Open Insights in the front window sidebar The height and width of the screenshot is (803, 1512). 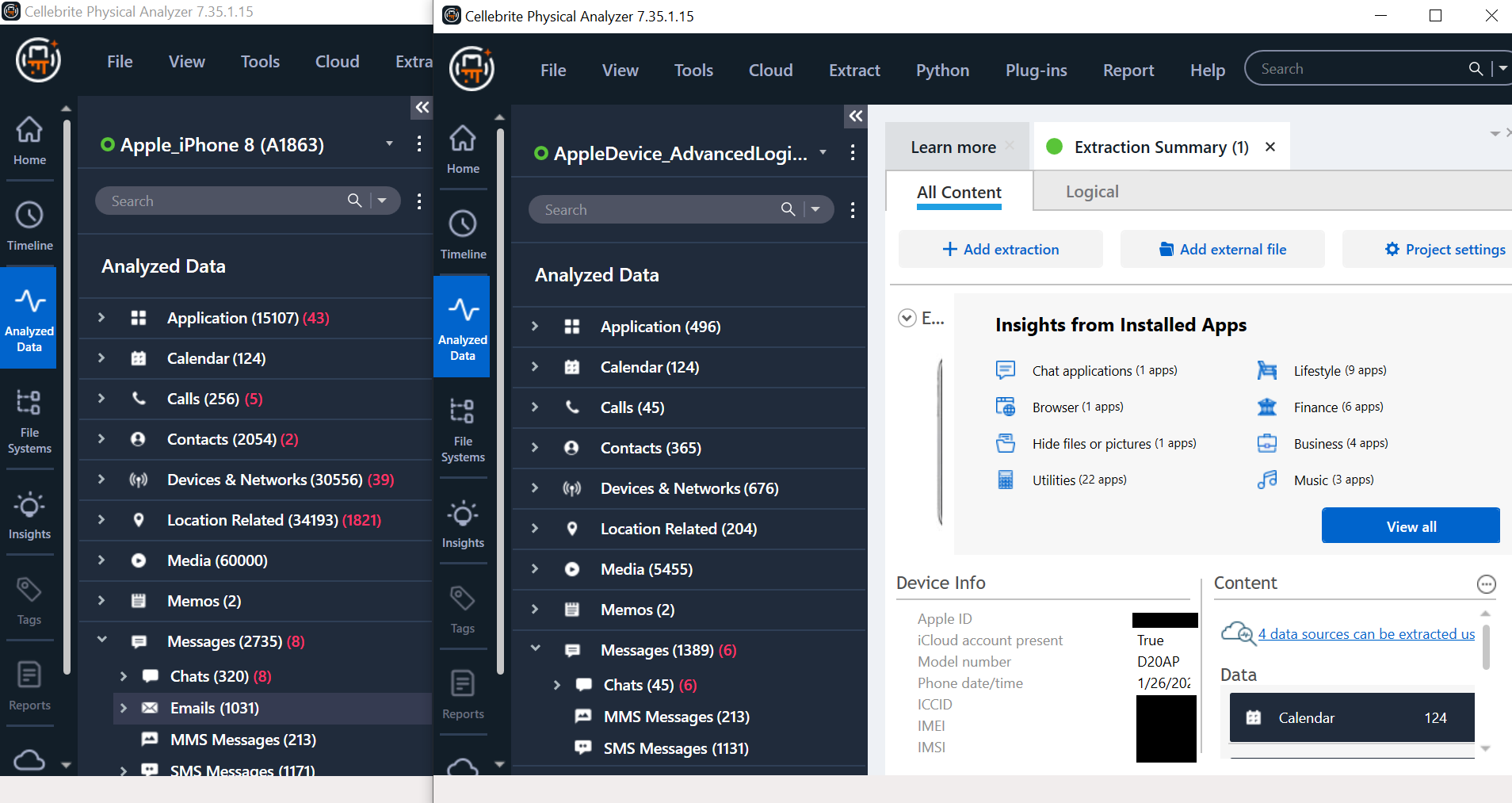463,524
